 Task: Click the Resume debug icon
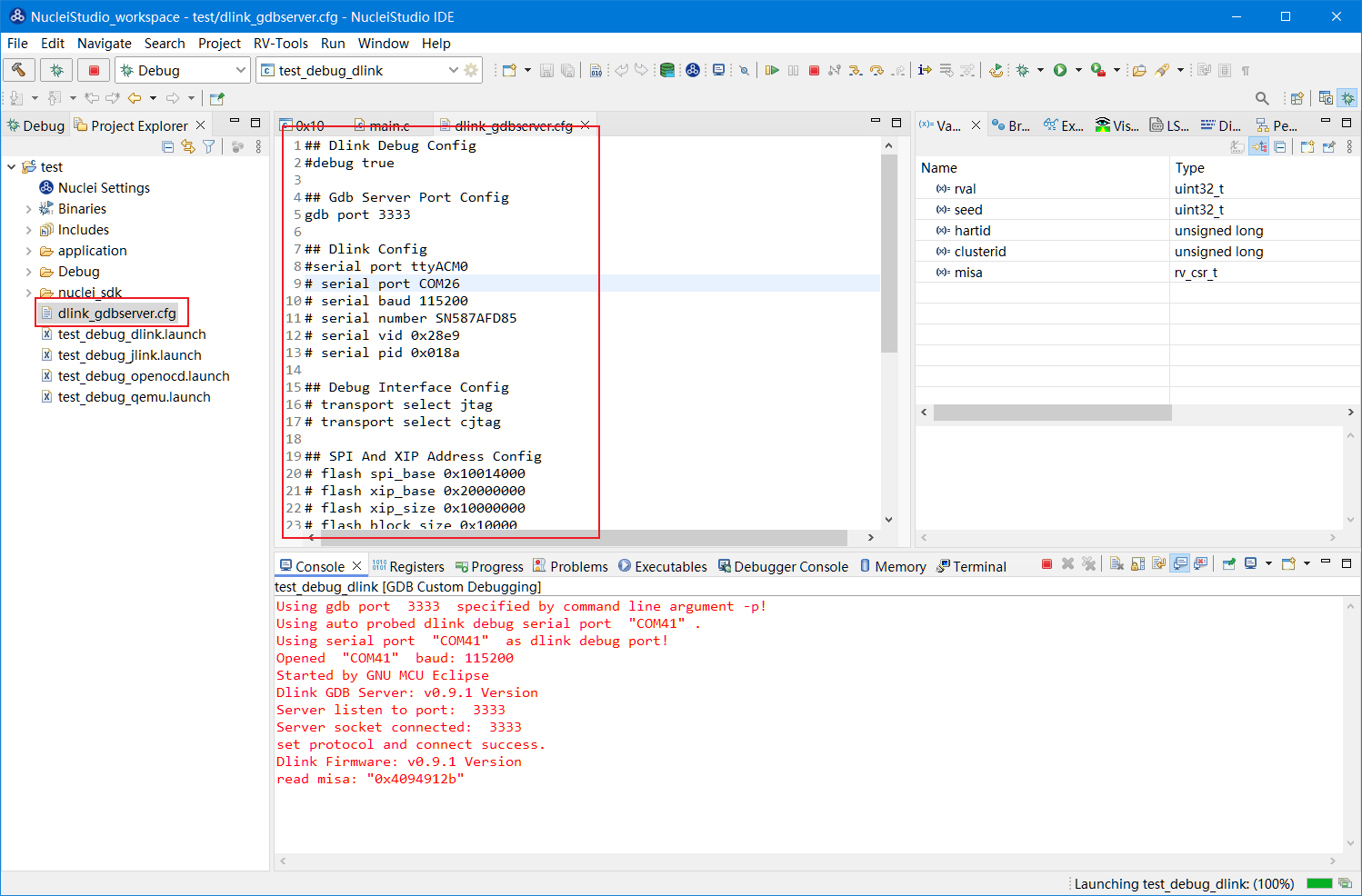pos(772,70)
